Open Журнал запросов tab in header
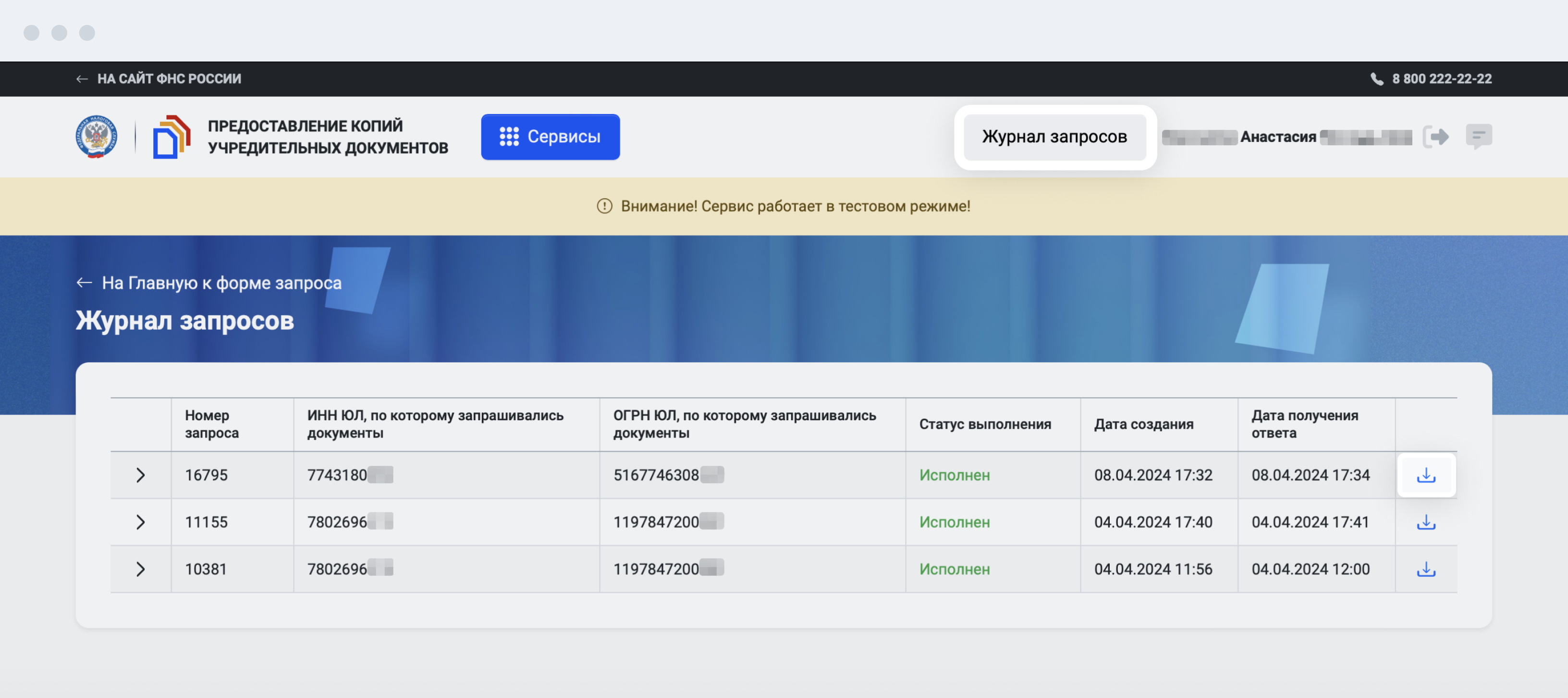The width and height of the screenshot is (1568, 698). [x=1054, y=137]
